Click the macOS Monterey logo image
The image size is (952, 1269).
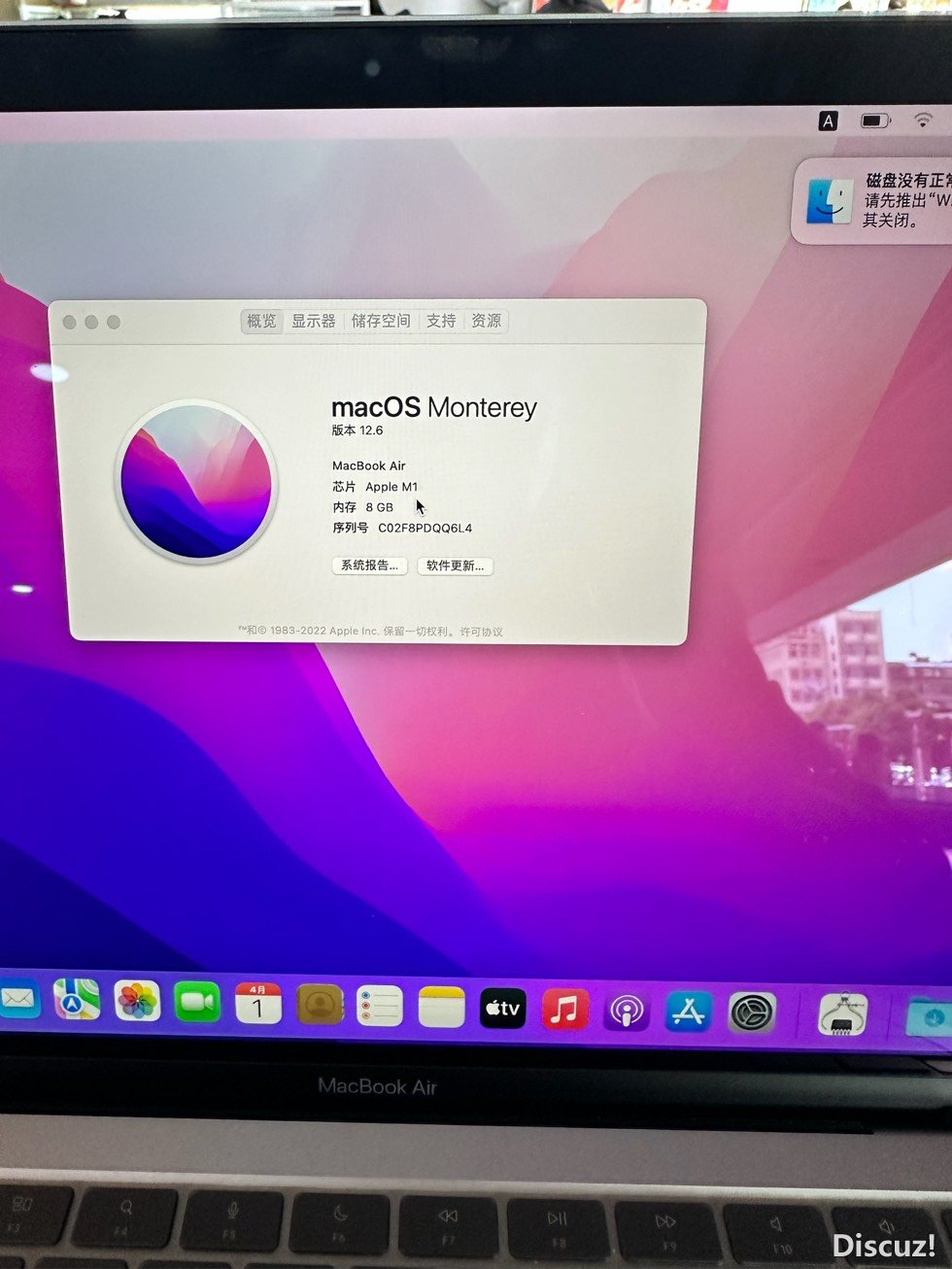click(x=196, y=482)
